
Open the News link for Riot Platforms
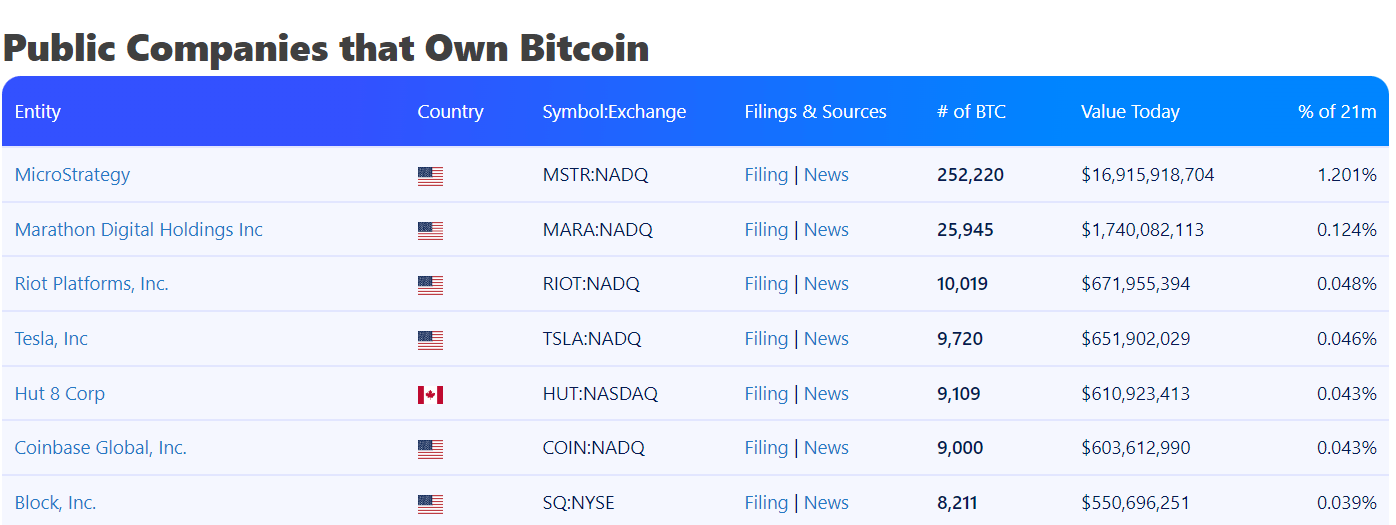pyautogui.click(x=826, y=284)
